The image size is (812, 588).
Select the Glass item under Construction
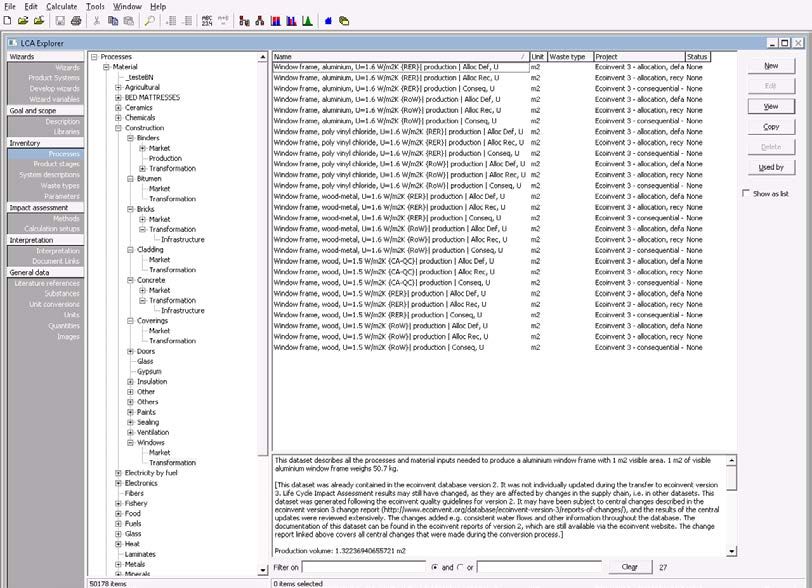pyautogui.click(x=145, y=361)
